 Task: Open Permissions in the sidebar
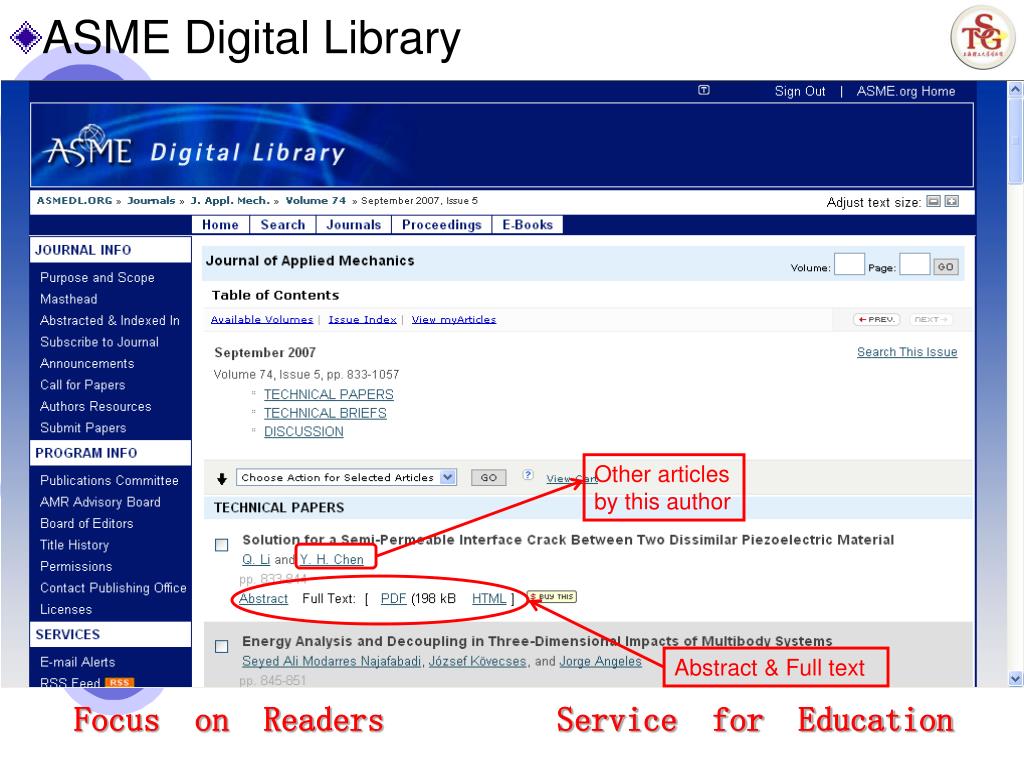tap(76, 567)
